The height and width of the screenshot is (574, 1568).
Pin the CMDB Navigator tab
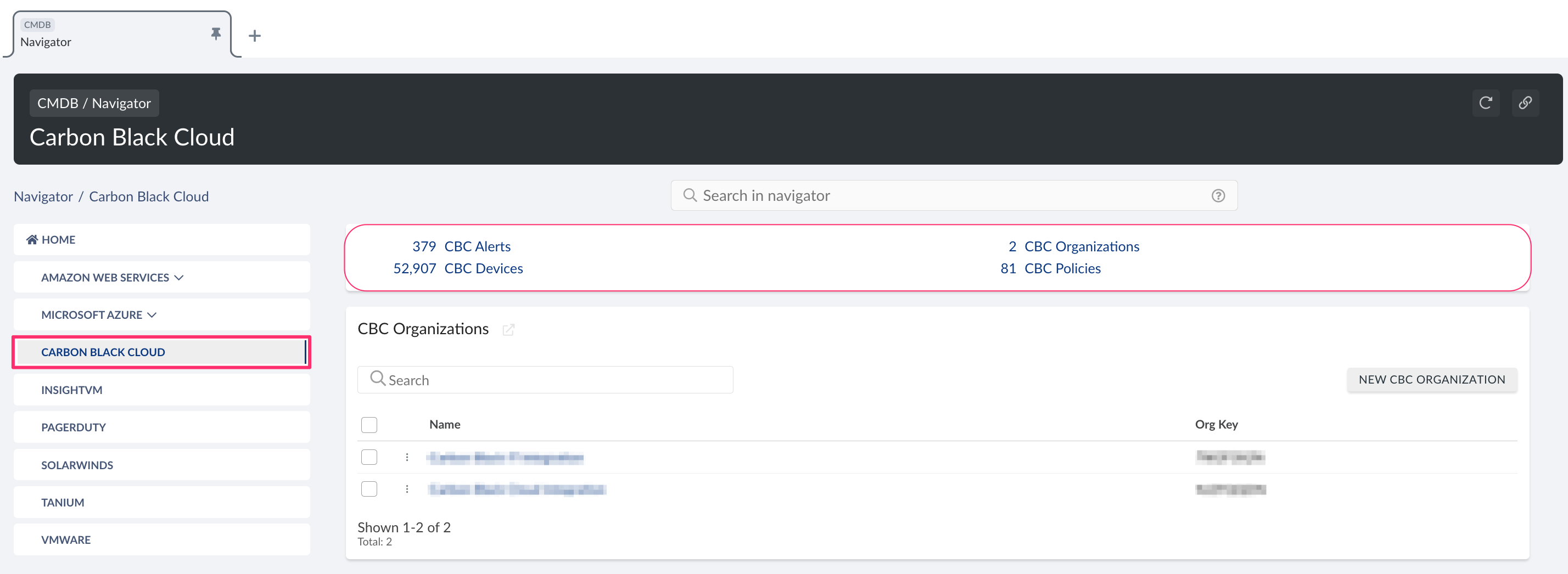215,35
